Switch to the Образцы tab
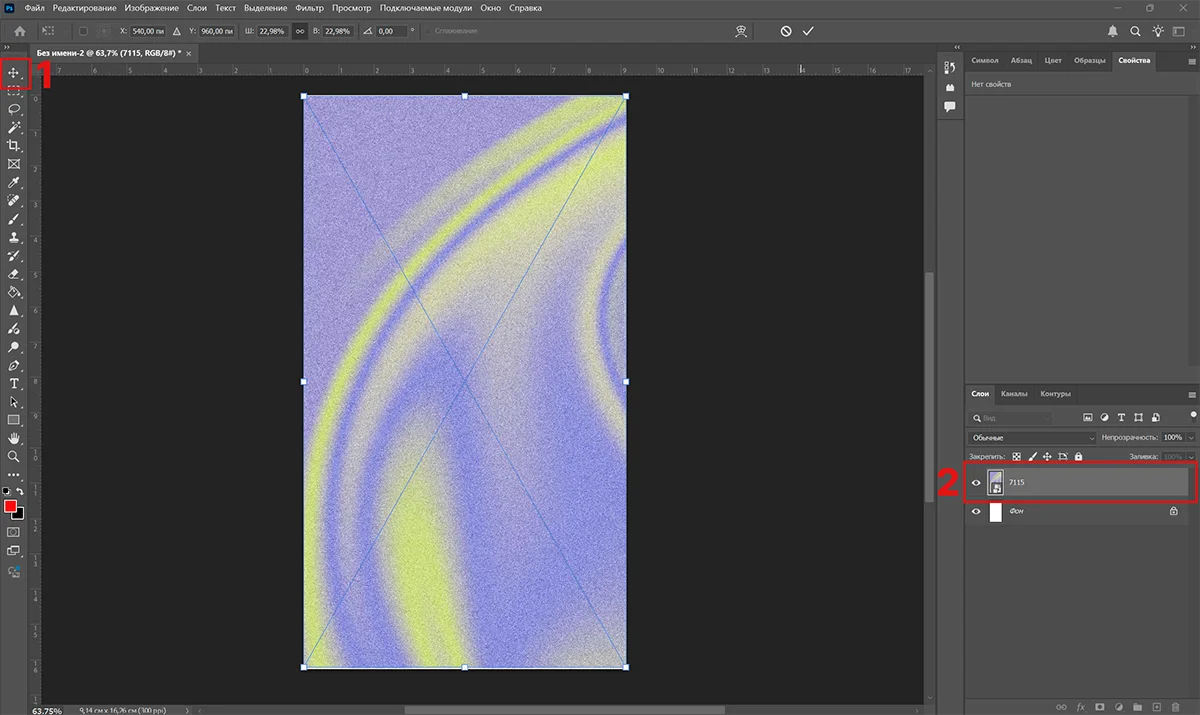This screenshot has height=715, width=1200. pyautogui.click(x=1089, y=60)
